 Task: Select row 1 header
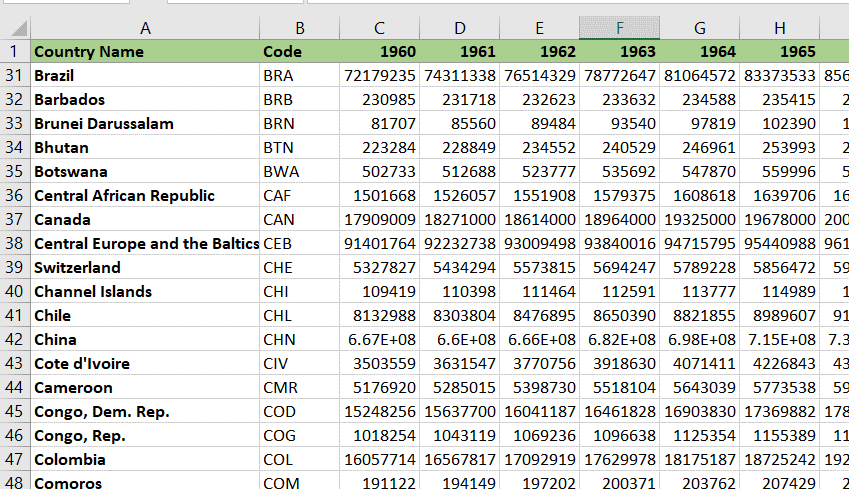coord(15,51)
